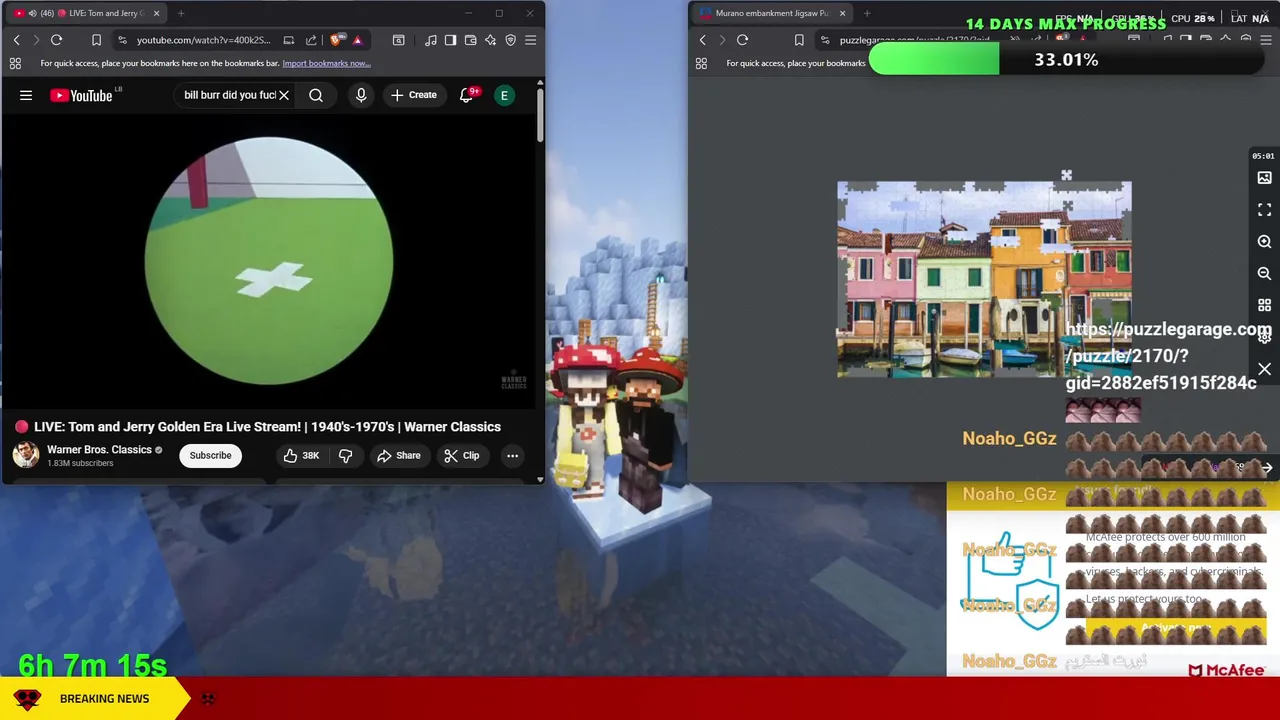Screen dimensions: 1280x720
Task: Open YouTube notifications bell
Action: point(467,95)
